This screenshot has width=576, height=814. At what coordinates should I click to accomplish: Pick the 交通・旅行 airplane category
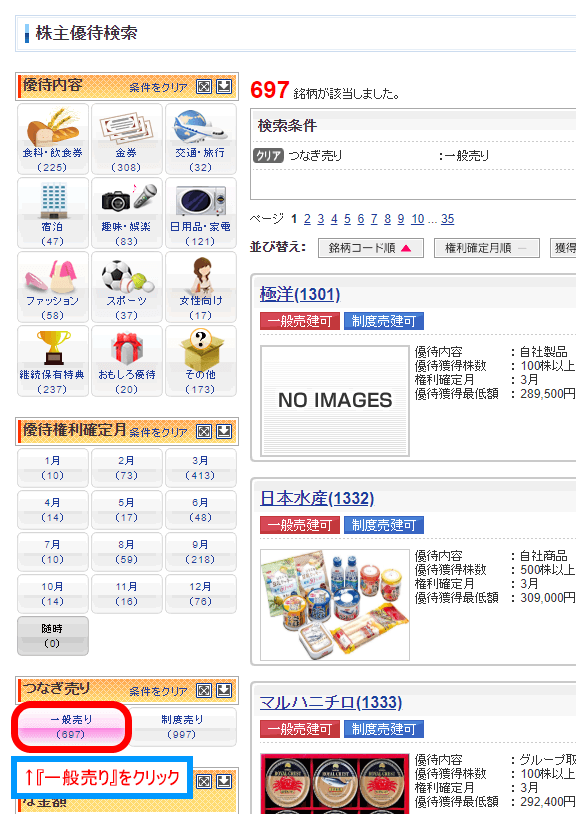(x=200, y=139)
